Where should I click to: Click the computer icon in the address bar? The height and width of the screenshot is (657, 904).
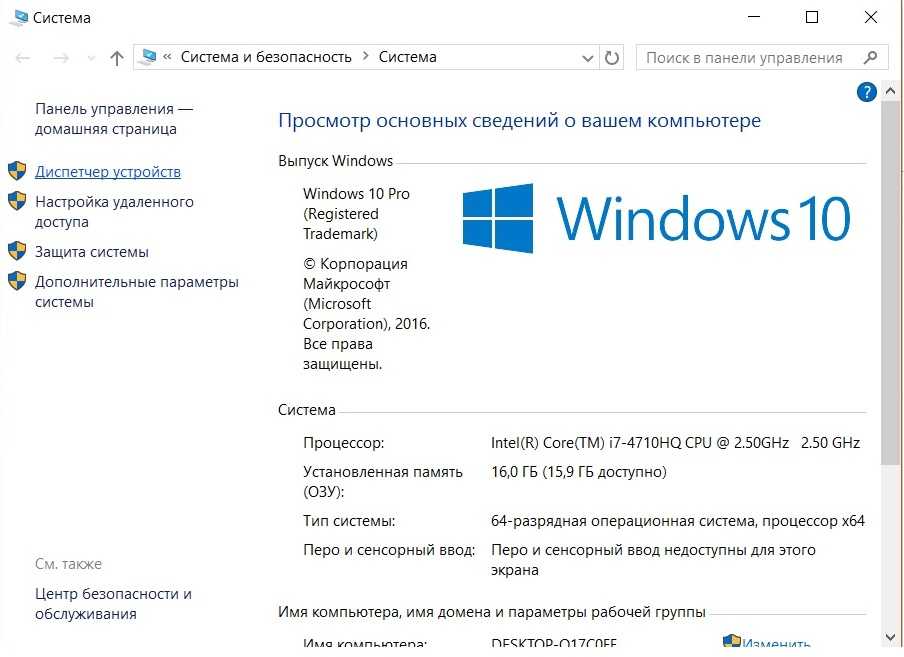(x=150, y=57)
